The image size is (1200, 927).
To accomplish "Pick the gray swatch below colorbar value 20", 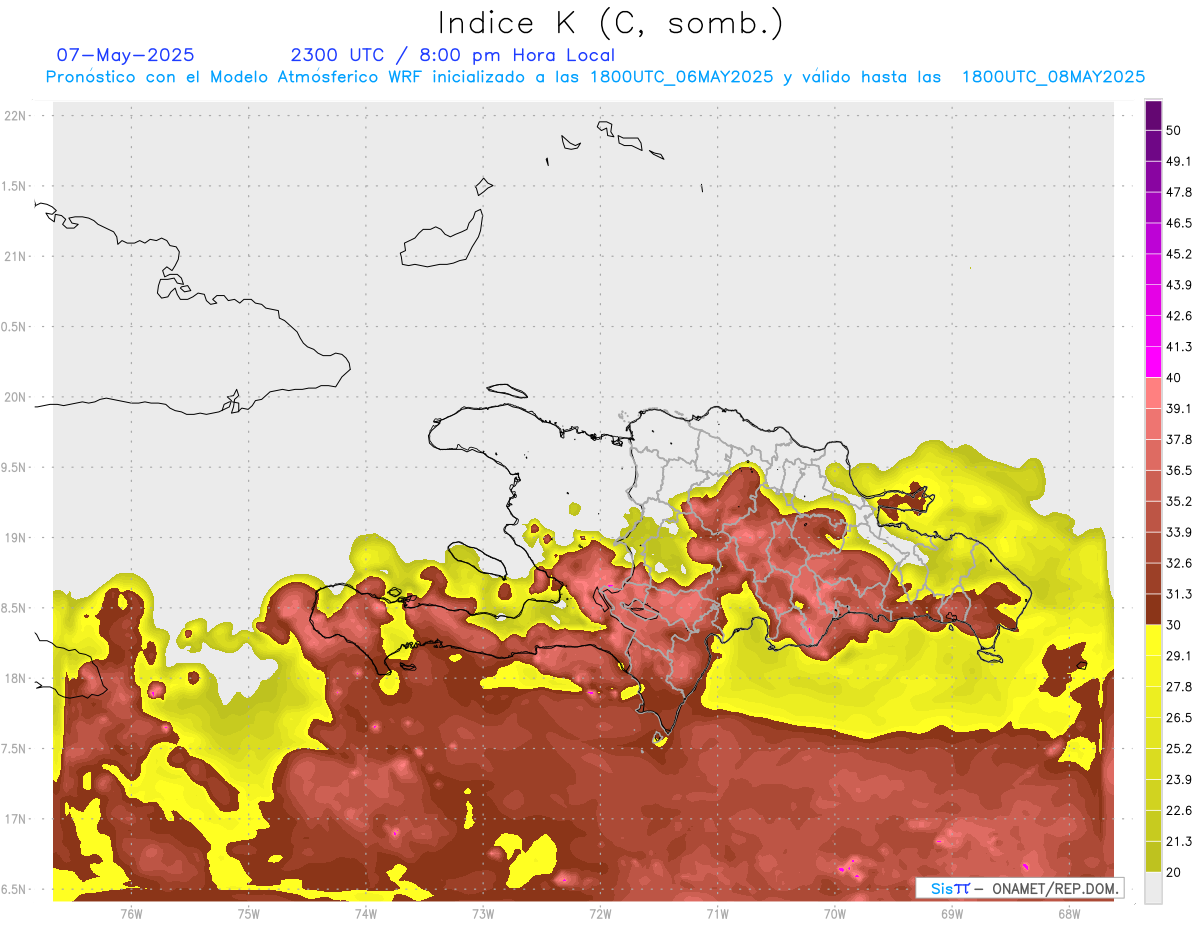I will (1153, 888).
